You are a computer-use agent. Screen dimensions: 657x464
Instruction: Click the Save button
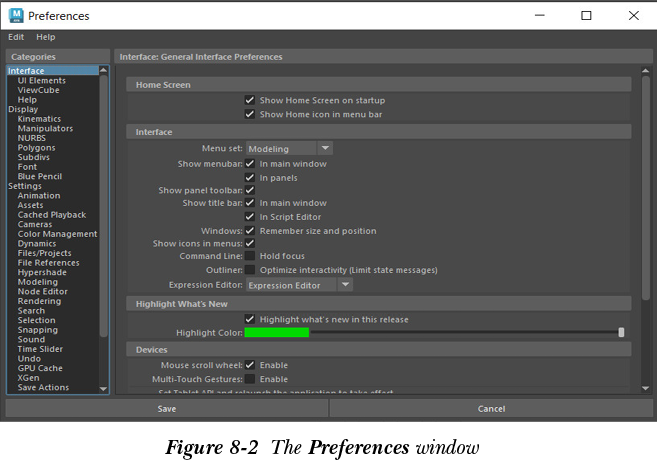point(167,409)
